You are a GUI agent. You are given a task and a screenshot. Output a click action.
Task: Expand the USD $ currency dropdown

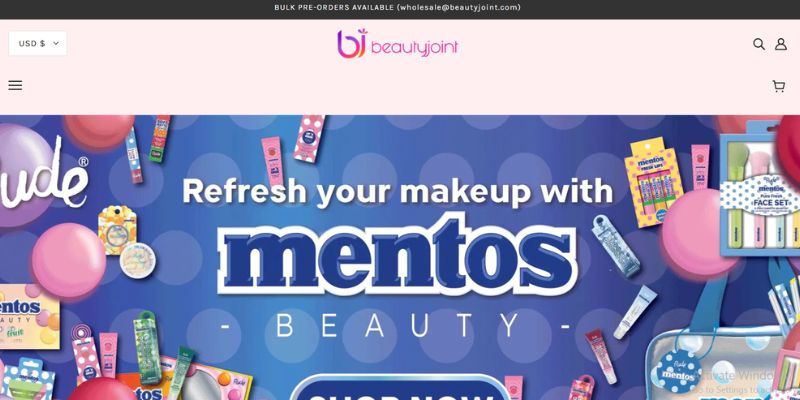point(38,43)
